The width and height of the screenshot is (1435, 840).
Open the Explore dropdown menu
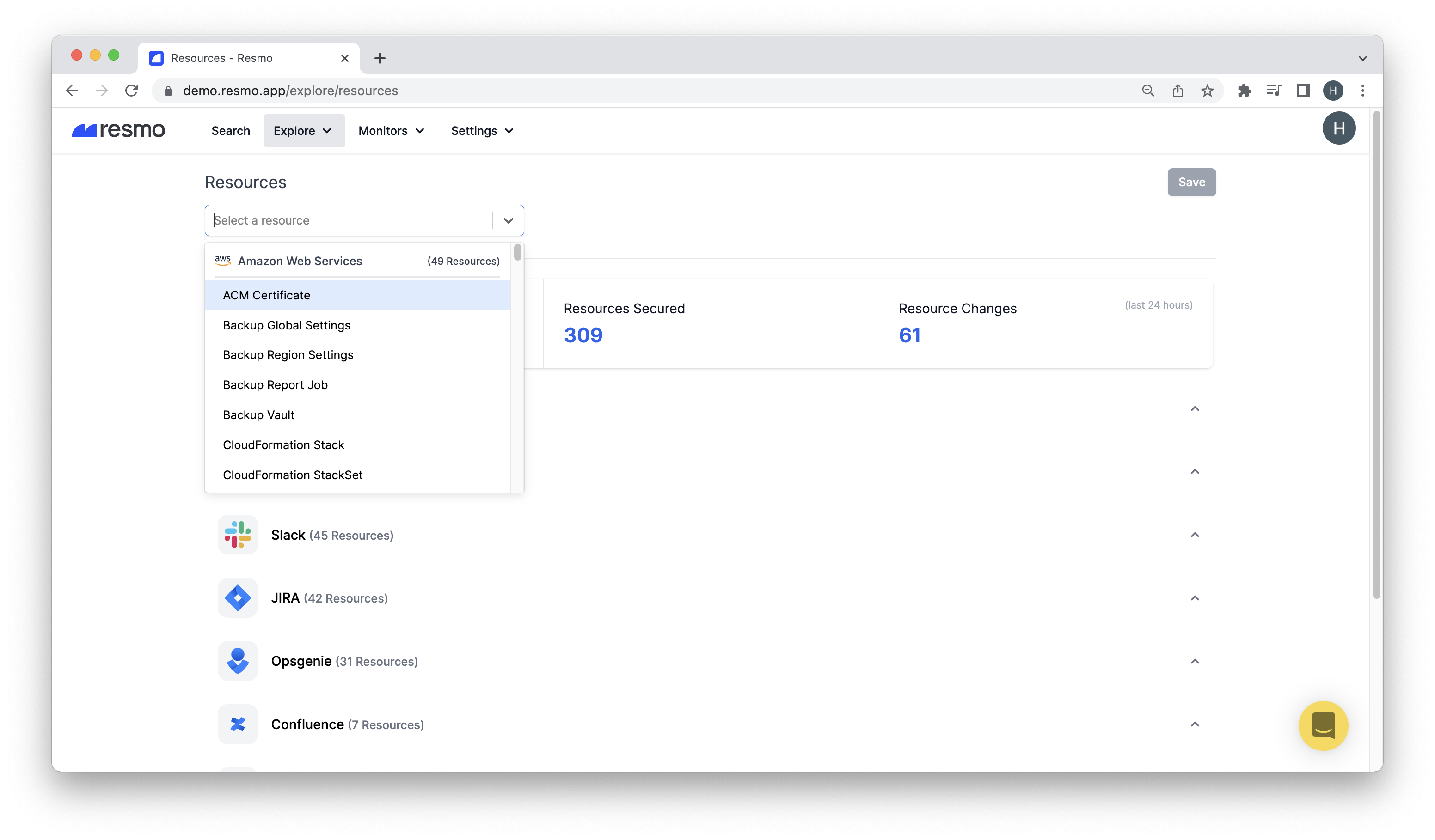(x=304, y=130)
